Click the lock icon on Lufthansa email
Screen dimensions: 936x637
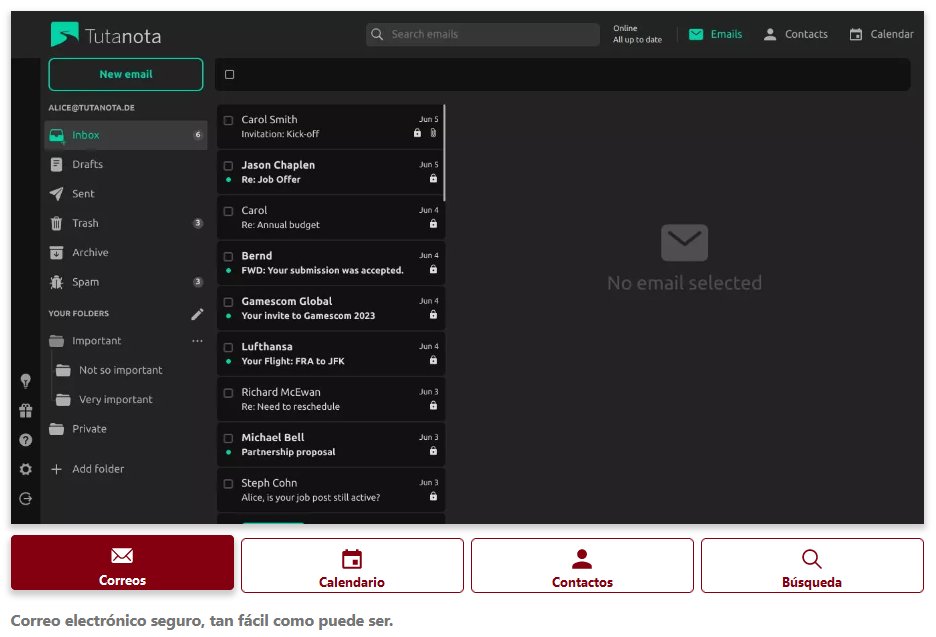tap(433, 360)
